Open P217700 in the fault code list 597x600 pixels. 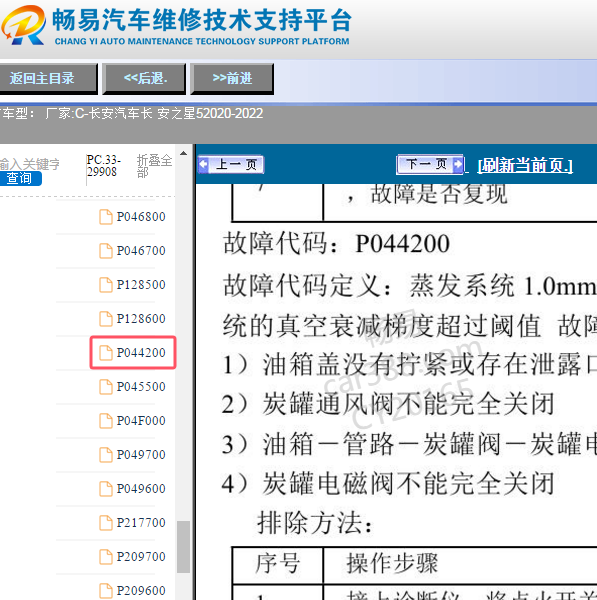[141, 523]
